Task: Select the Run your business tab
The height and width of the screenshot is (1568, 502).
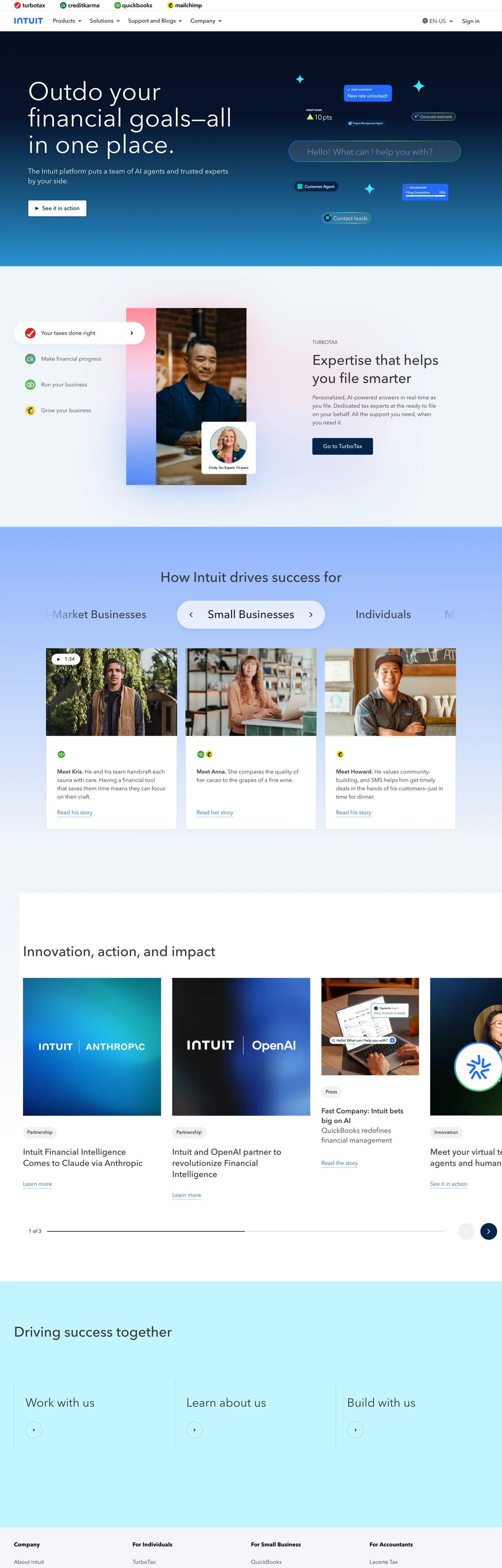Action: [x=56, y=385]
